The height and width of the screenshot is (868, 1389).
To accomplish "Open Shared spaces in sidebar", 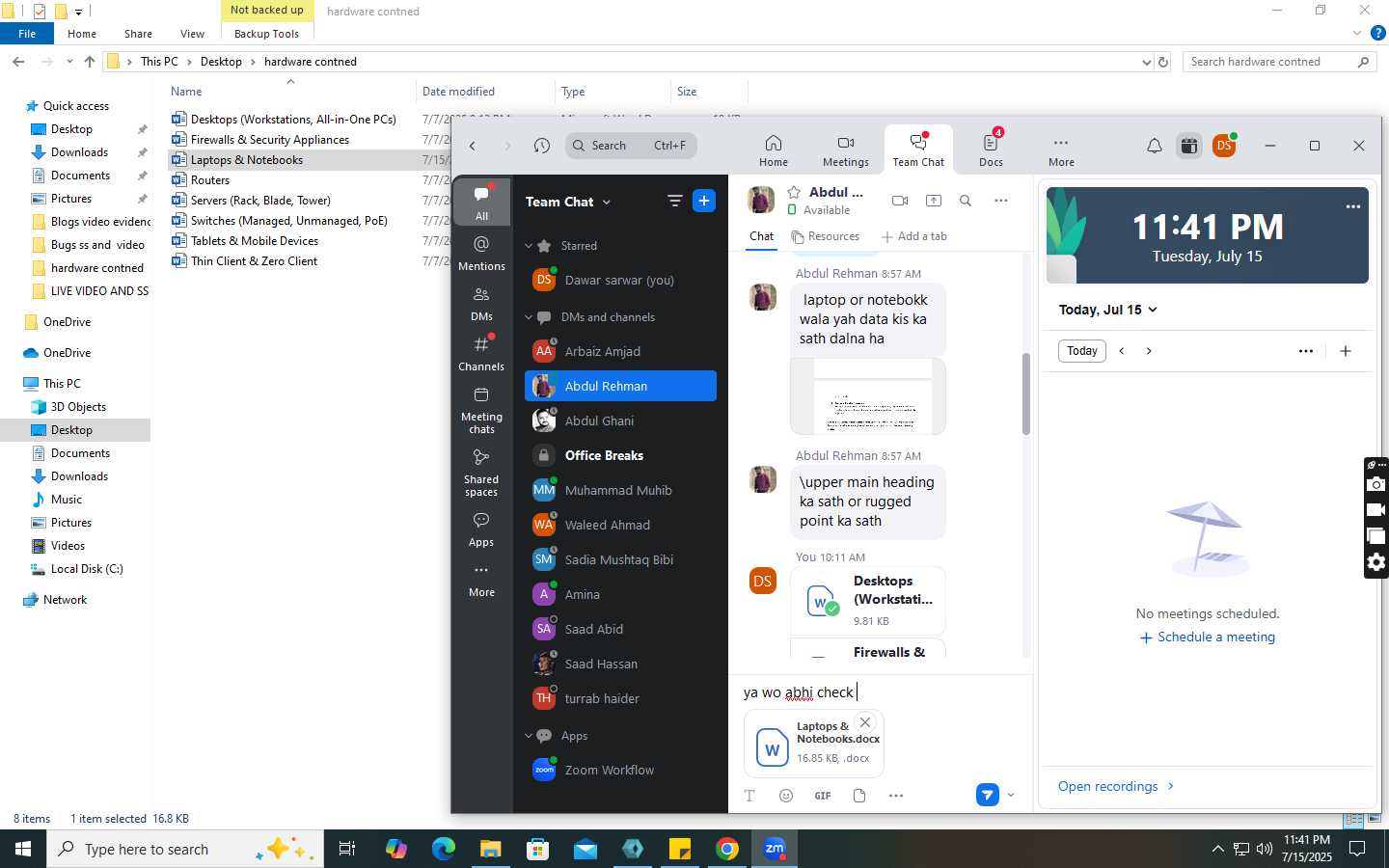I will [x=481, y=473].
